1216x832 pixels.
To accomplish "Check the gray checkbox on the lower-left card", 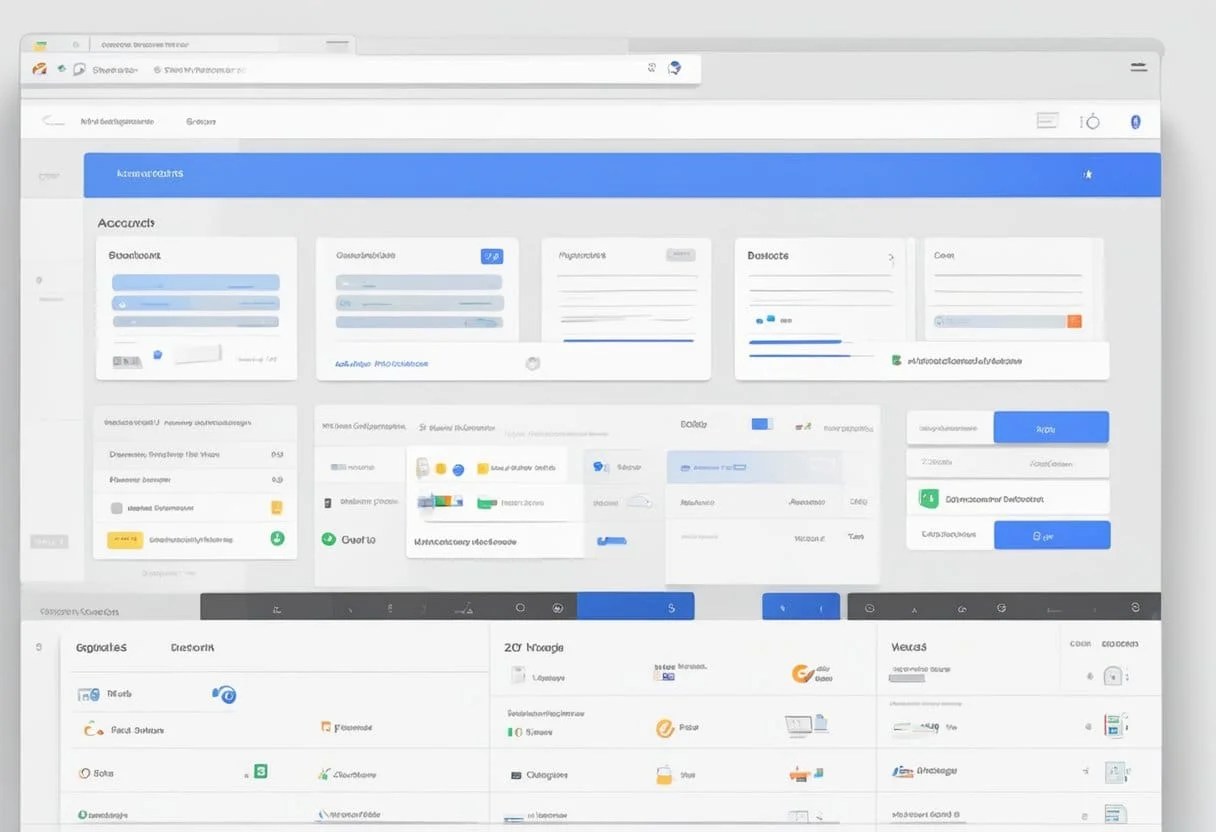I will 114,507.
